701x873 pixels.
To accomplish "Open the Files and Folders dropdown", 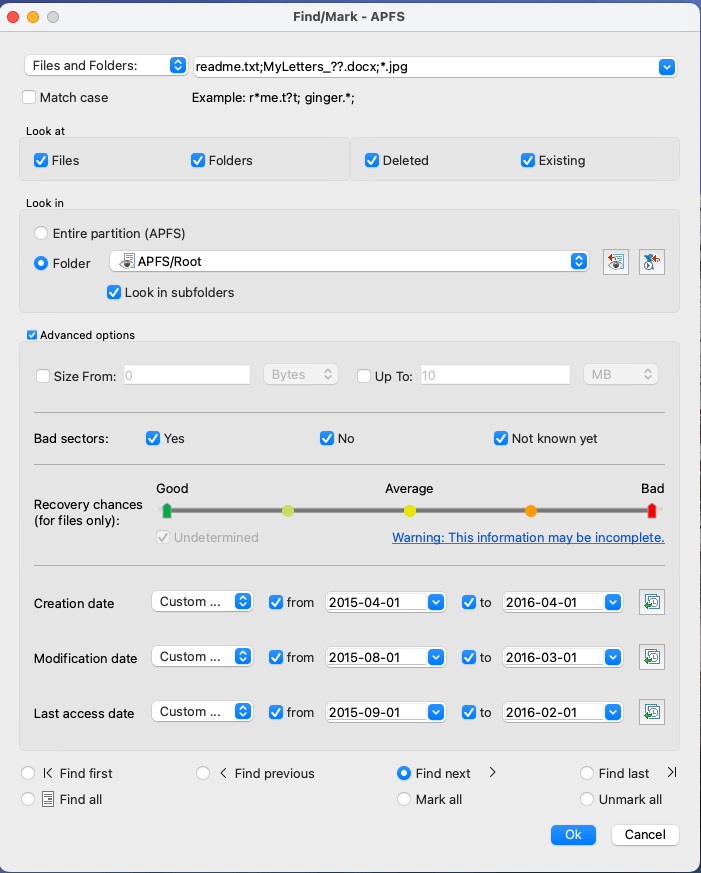I will click(105, 65).
